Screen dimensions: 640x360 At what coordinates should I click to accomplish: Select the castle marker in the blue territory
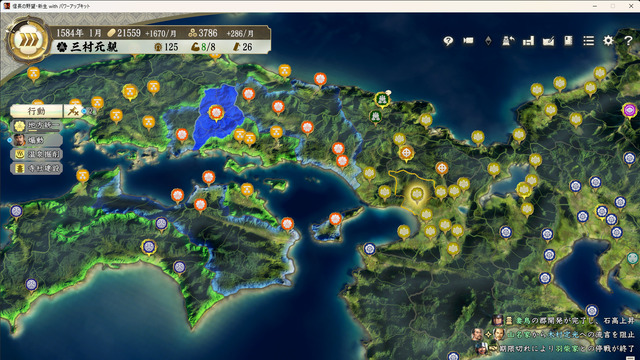(x=216, y=113)
